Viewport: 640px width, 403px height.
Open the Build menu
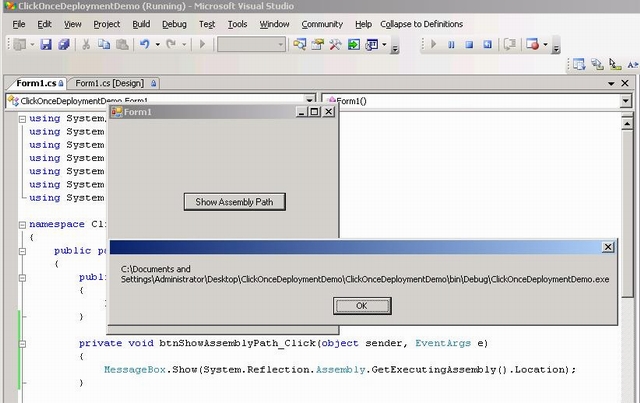(141, 24)
